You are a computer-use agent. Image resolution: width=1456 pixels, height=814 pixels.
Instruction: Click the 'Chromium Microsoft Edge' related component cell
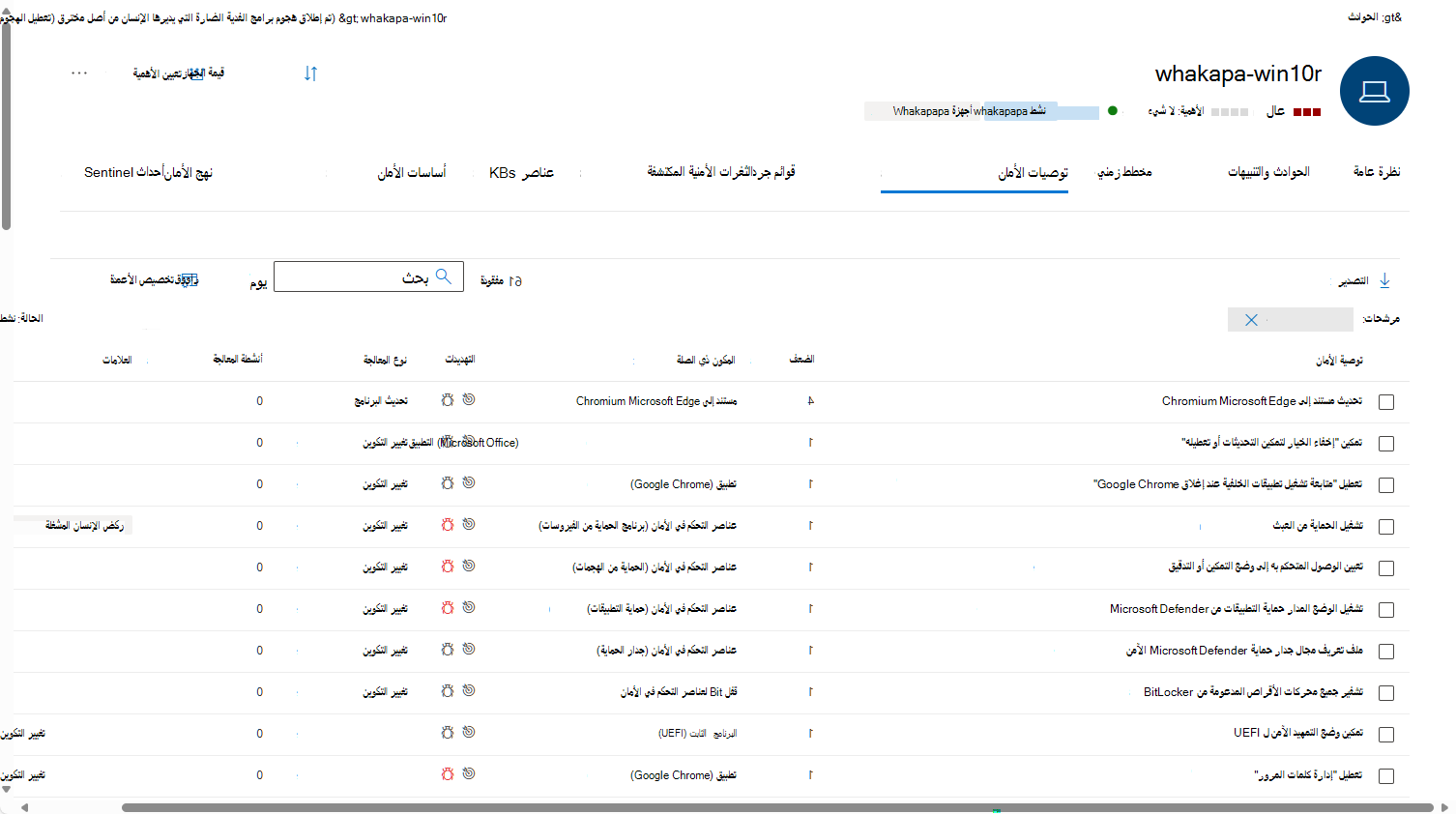pyautogui.click(x=656, y=401)
